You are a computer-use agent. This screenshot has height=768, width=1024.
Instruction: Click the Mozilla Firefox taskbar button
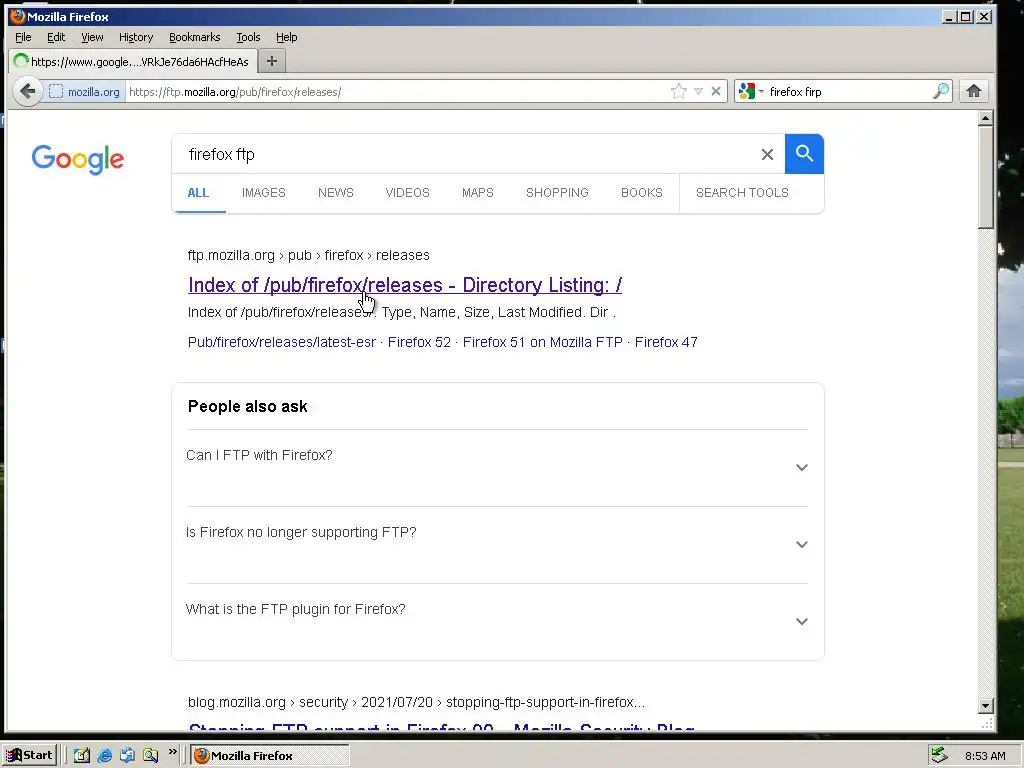270,755
